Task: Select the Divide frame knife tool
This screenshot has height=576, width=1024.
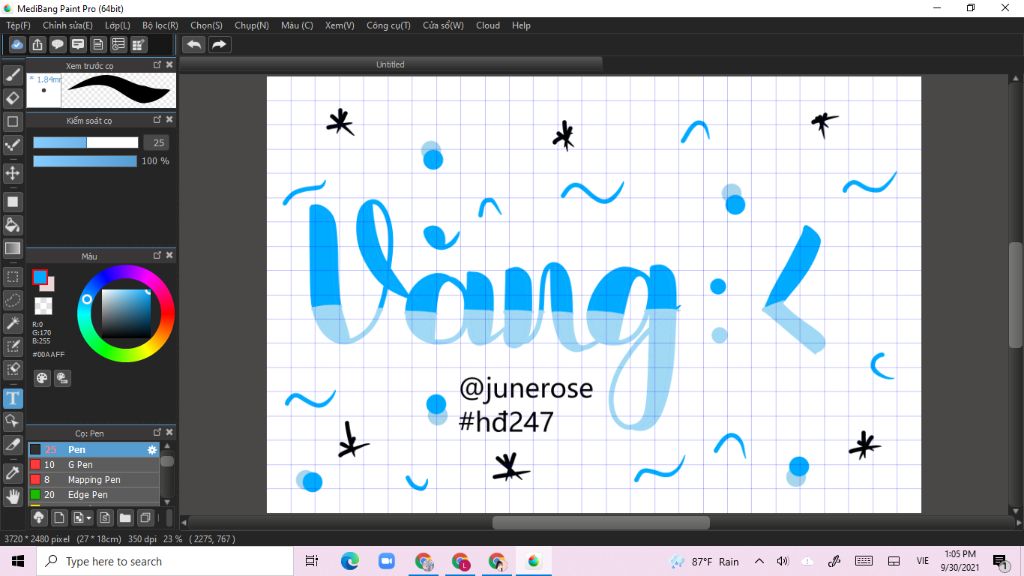Action: click(x=12, y=445)
